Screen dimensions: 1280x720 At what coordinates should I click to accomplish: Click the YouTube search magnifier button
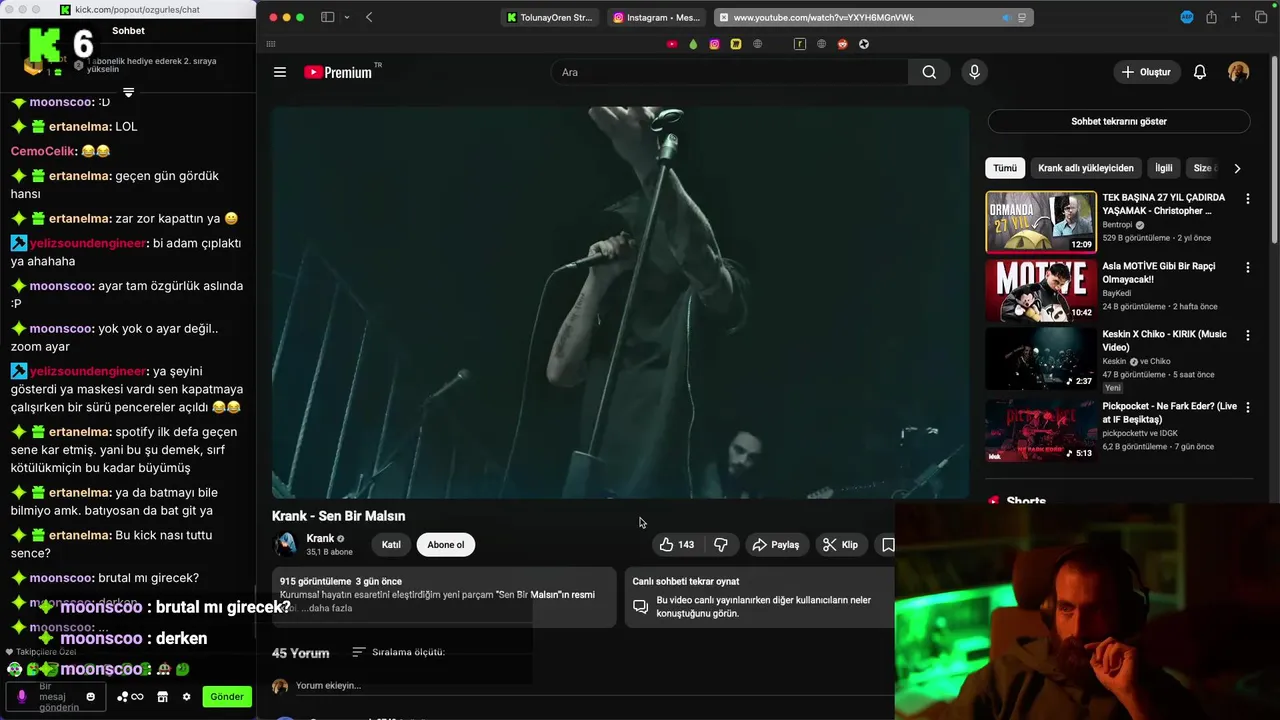tap(929, 72)
